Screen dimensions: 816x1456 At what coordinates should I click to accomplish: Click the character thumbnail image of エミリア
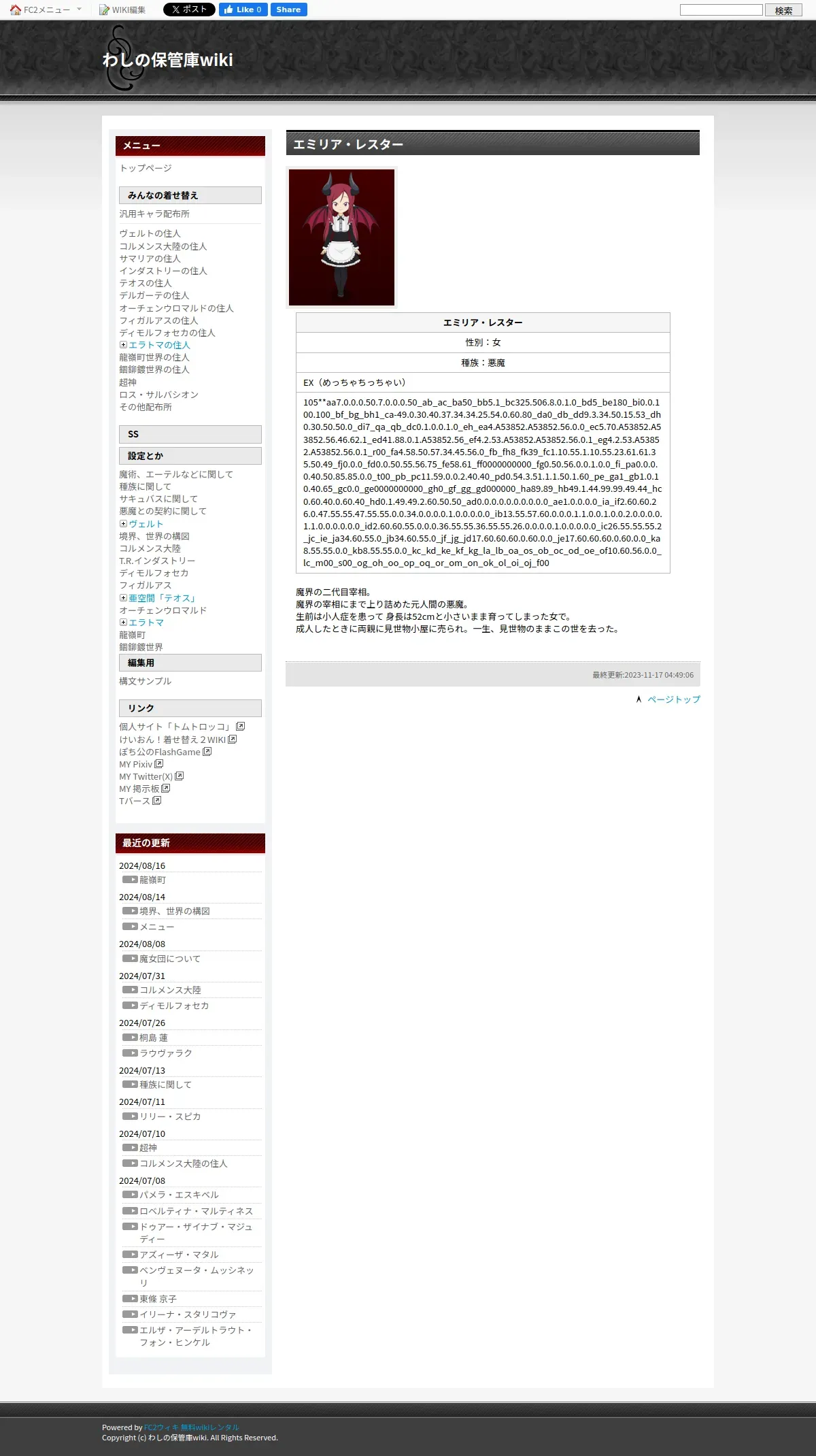click(x=341, y=237)
